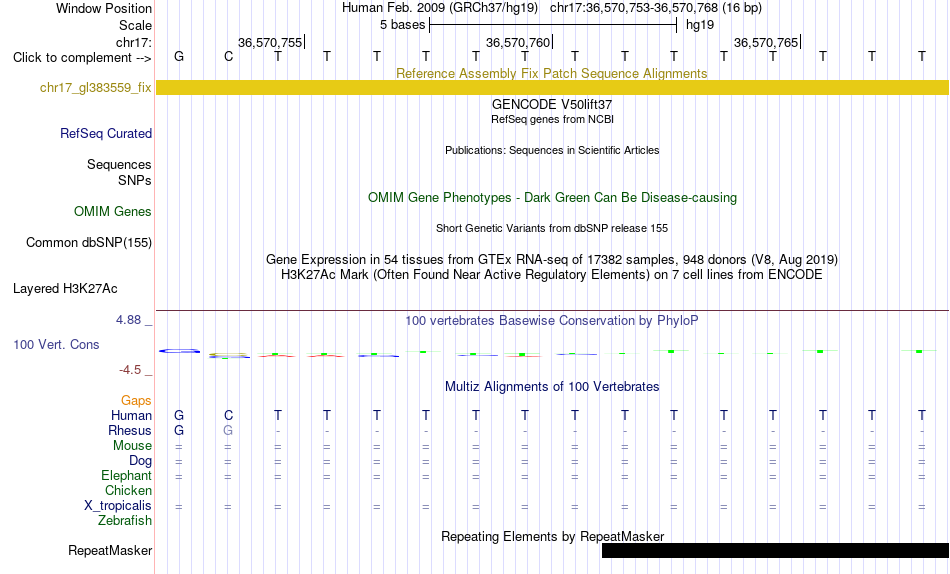The width and height of the screenshot is (950, 574).
Task: Click 'Publications: Sequences in Scientific Articles' title
Action: pyautogui.click(x=552, y=150)
